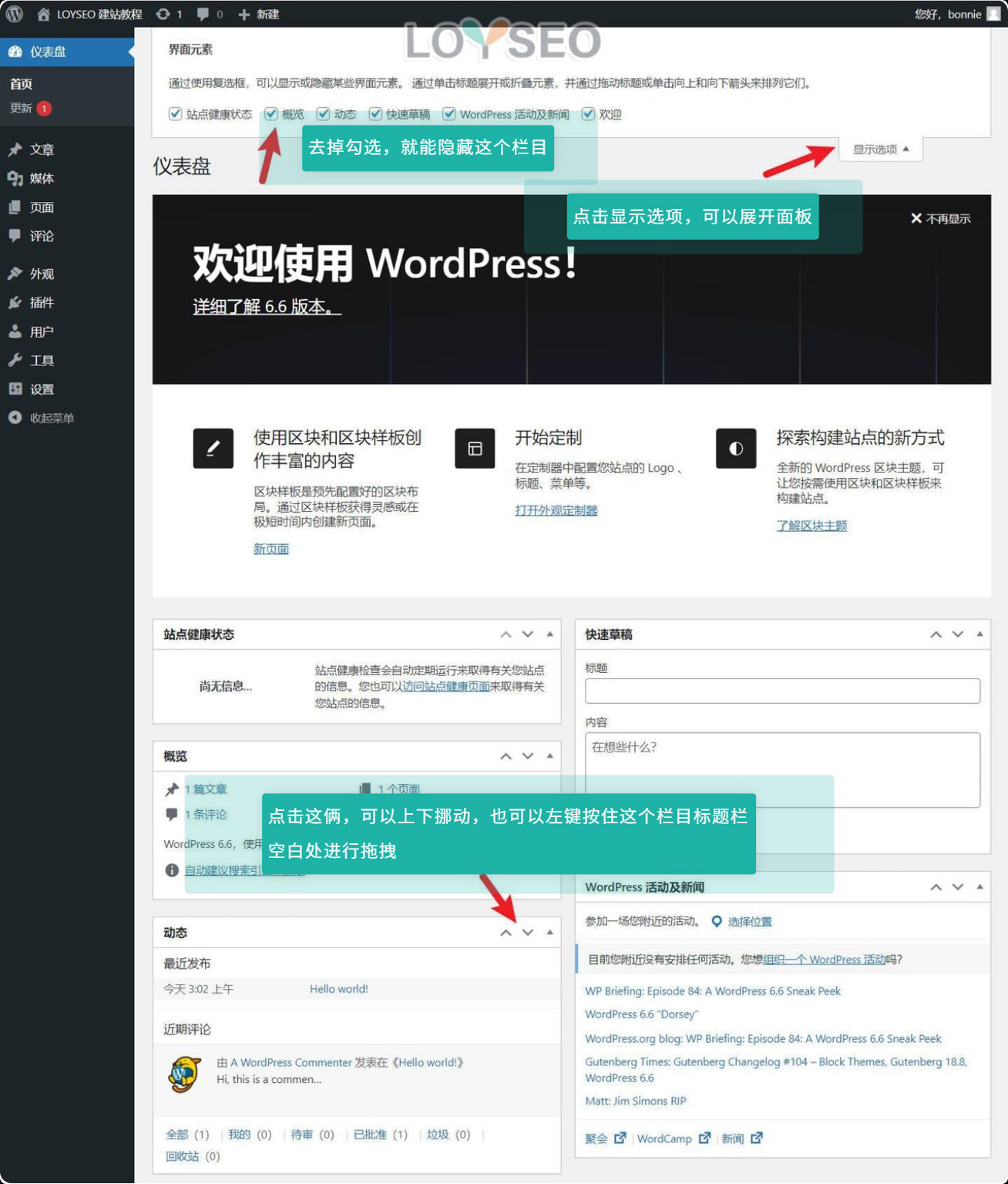Open Learn about block themes link
The width and height of the screenshot is (1008, 1184).
click(811, 526)
